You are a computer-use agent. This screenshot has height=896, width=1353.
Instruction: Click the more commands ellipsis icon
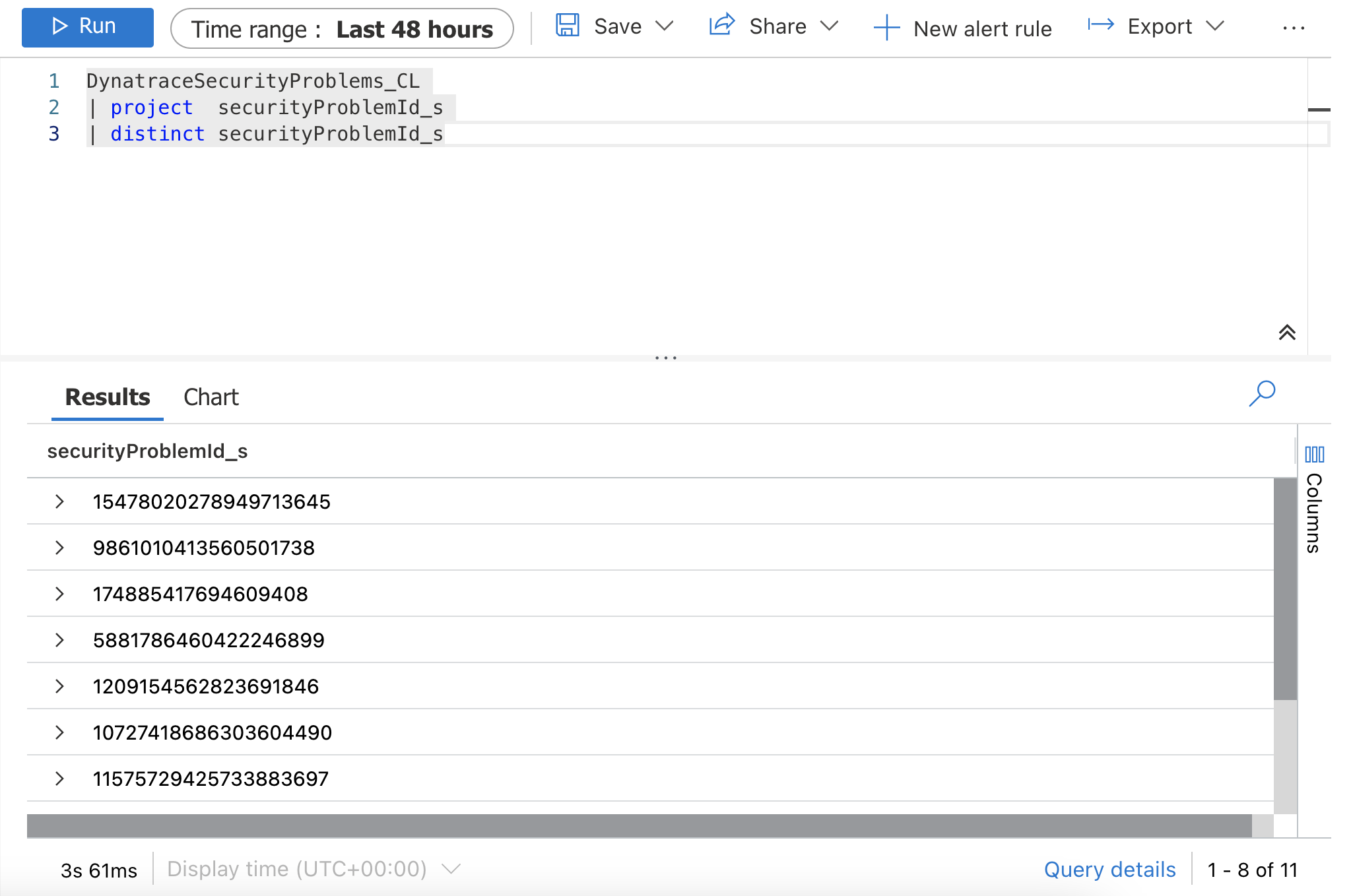1294,28
